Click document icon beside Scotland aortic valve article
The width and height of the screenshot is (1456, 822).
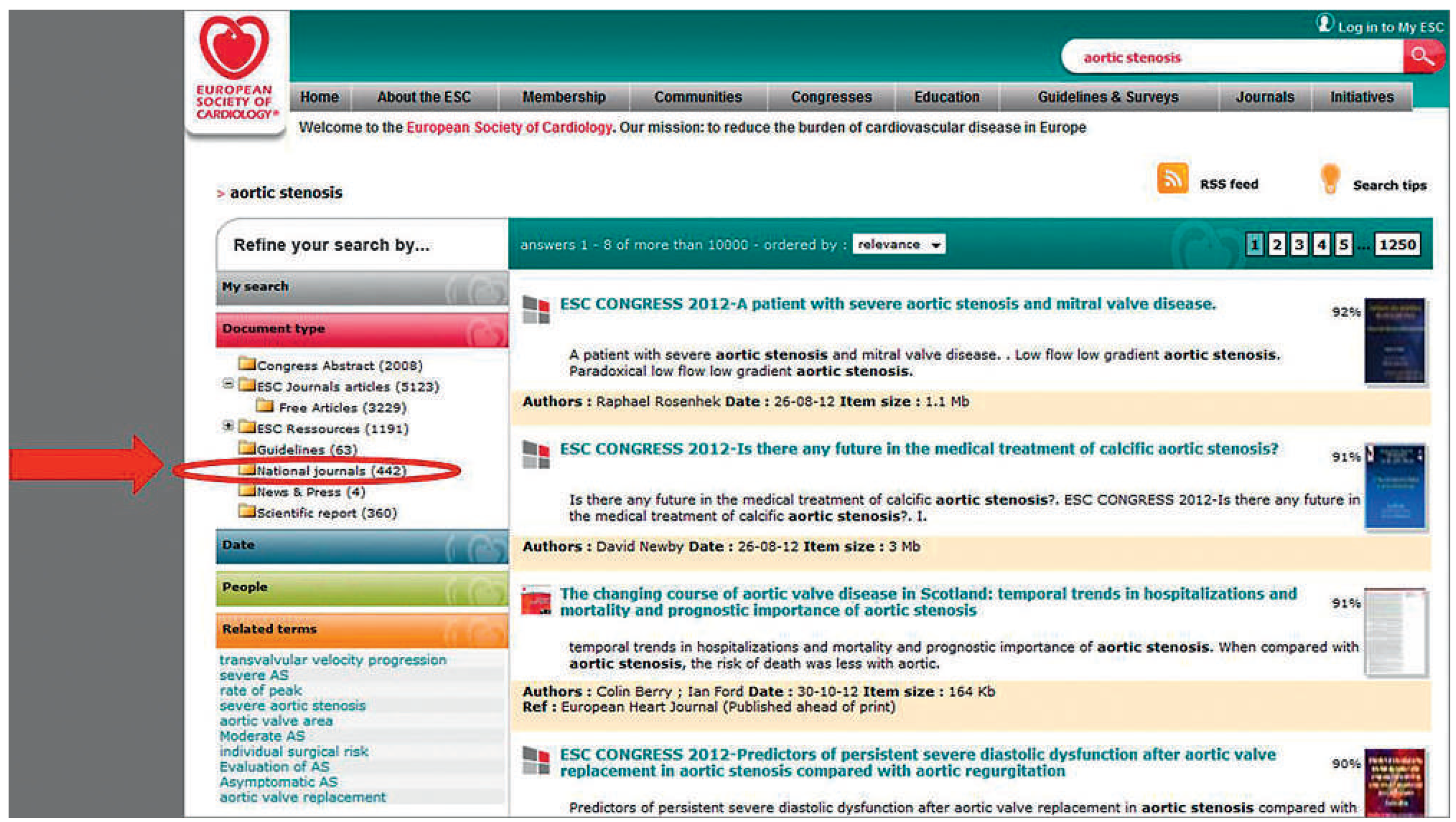[536, 601]
